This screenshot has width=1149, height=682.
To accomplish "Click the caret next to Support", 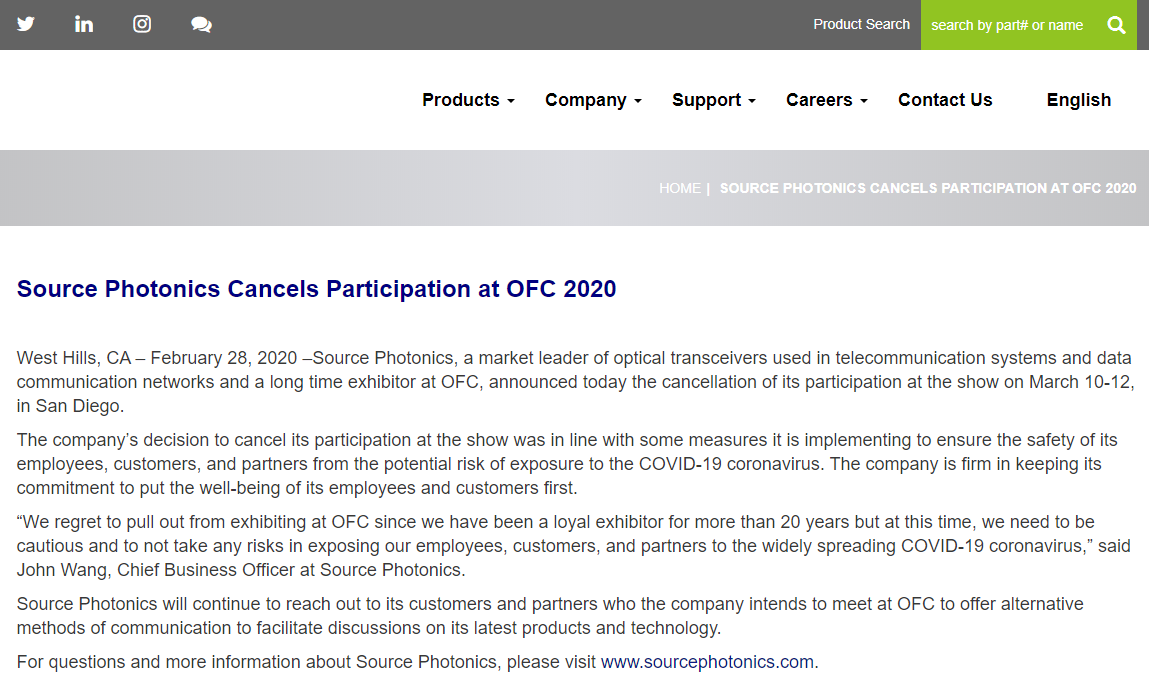I will (x=752, y=101).
